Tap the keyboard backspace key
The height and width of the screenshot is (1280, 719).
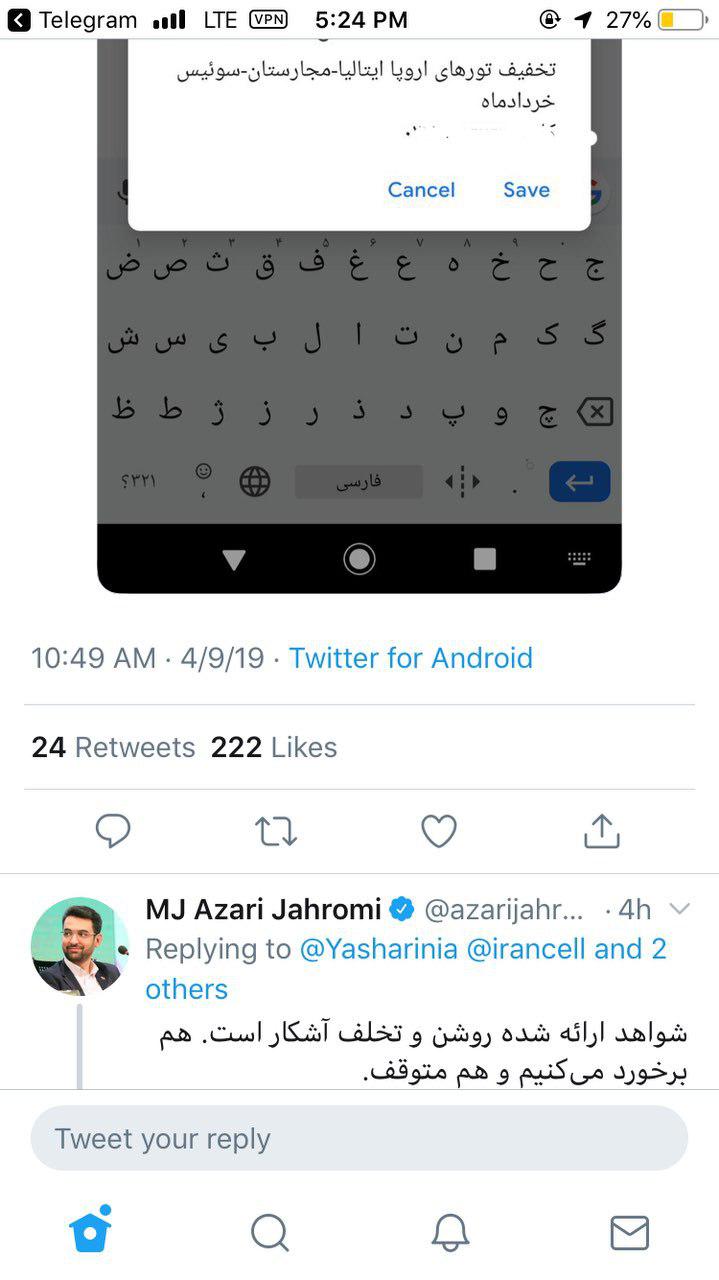pos(594,412)
